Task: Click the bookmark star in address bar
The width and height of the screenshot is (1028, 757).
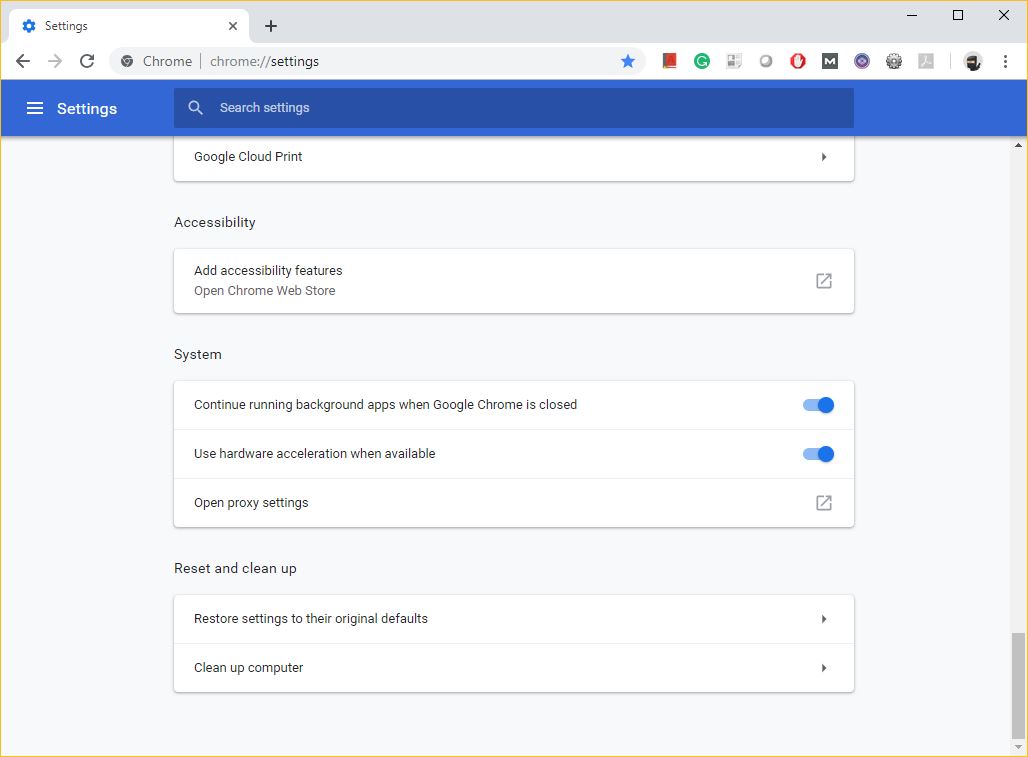Action: [x=627, y=61]
